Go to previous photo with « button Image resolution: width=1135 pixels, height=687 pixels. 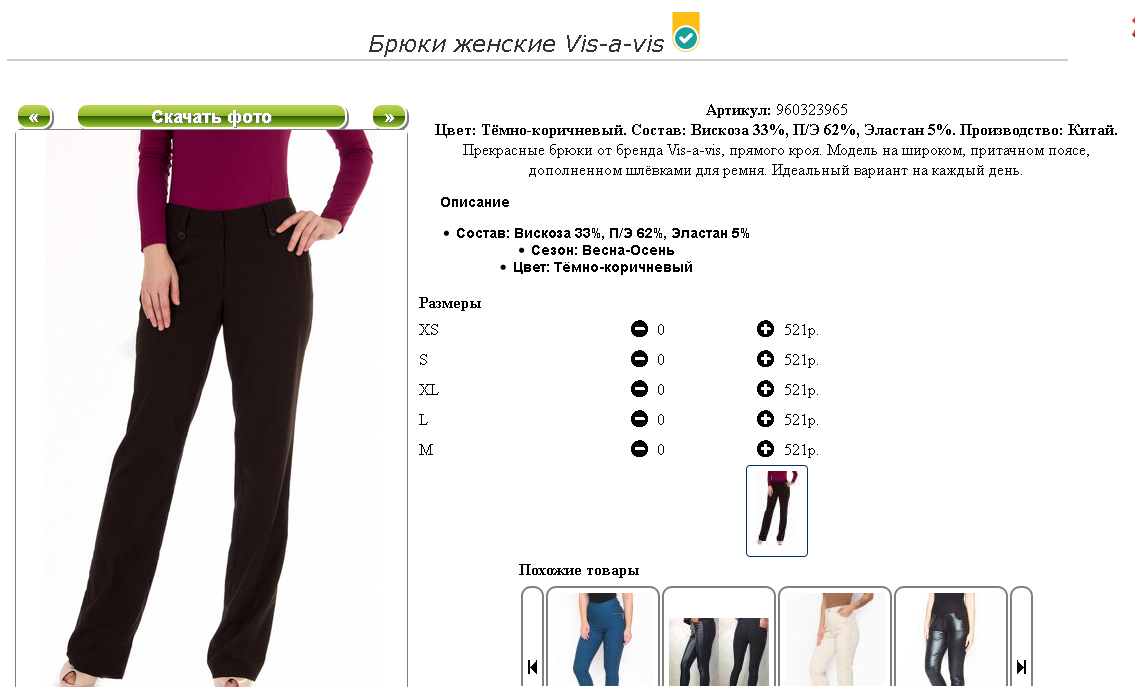point(35,117)
